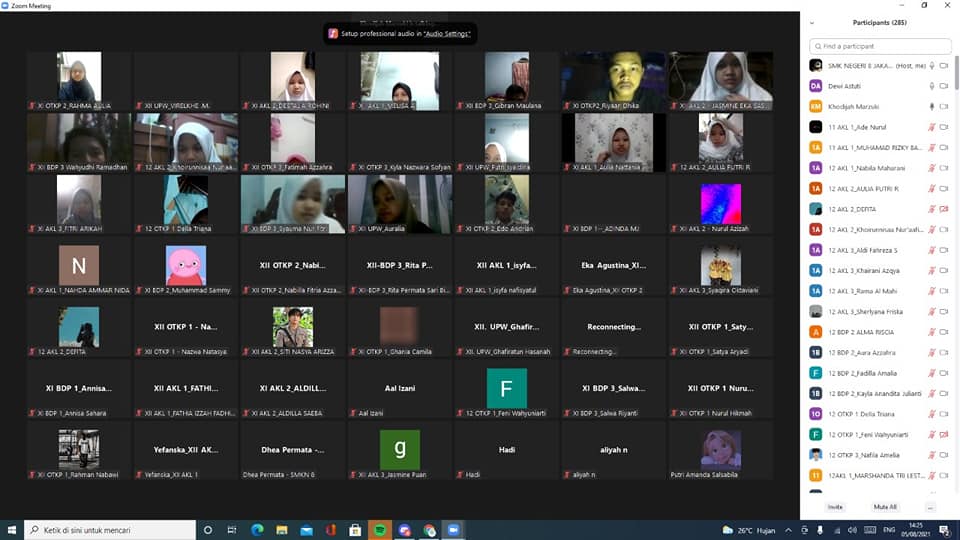The image size is (960, 540).
Task: Open Spotify from the taskbar
Action: click(380, 530)
